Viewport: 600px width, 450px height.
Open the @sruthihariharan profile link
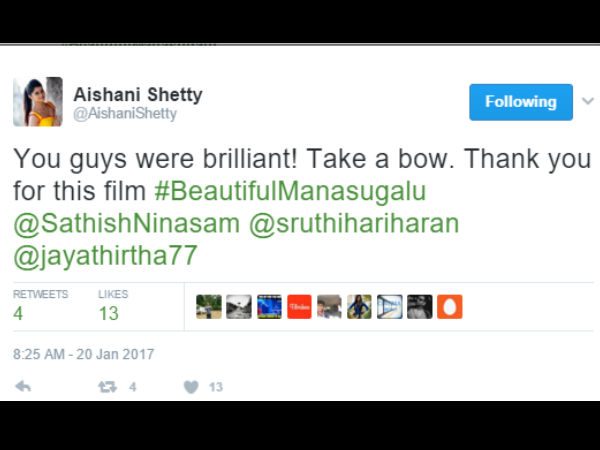pos(354,223)
